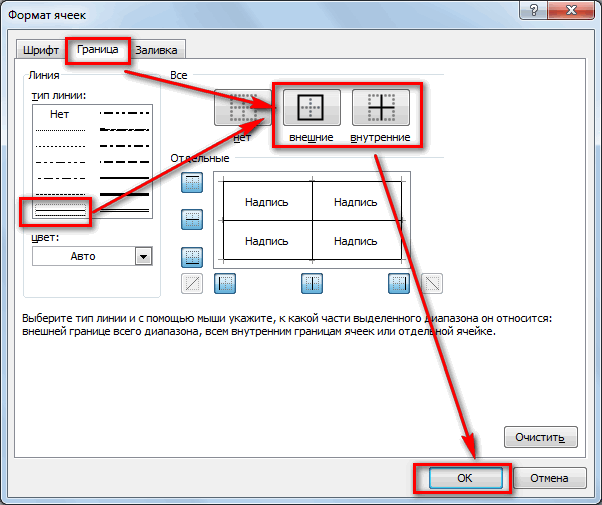Select the medium dash-dot-dot line style
The height and width of the screenshot is (505, 602).
(x=124, y=113)
